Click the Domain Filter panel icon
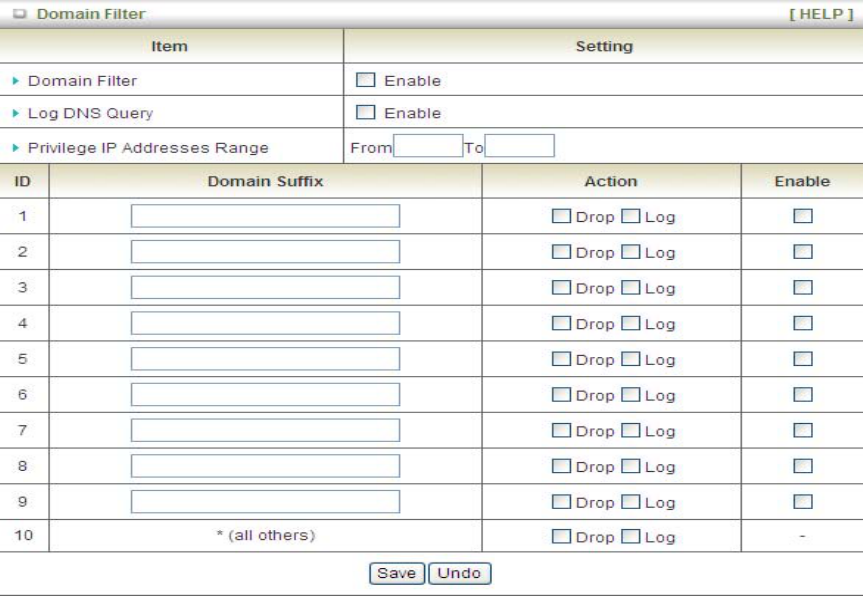 pyautogui.click(x=20, y=15)
